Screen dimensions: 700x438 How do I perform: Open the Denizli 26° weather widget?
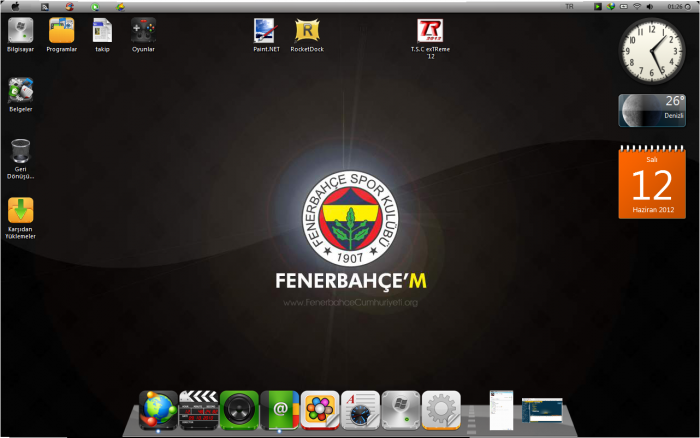[x=652, y=110]
